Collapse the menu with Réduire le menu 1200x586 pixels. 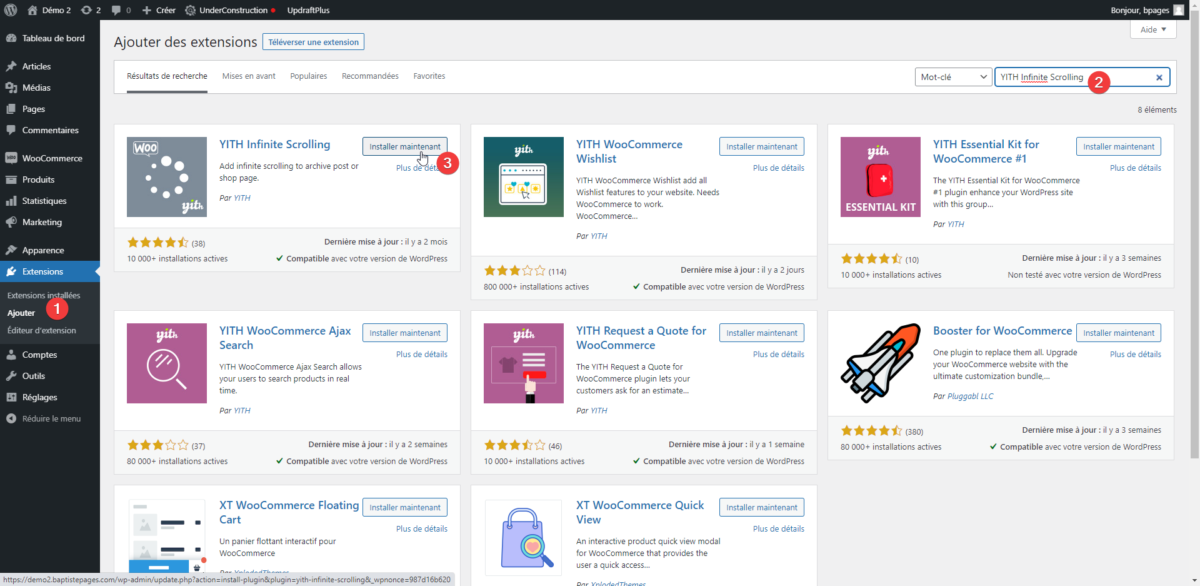click(x=50, y=418)
